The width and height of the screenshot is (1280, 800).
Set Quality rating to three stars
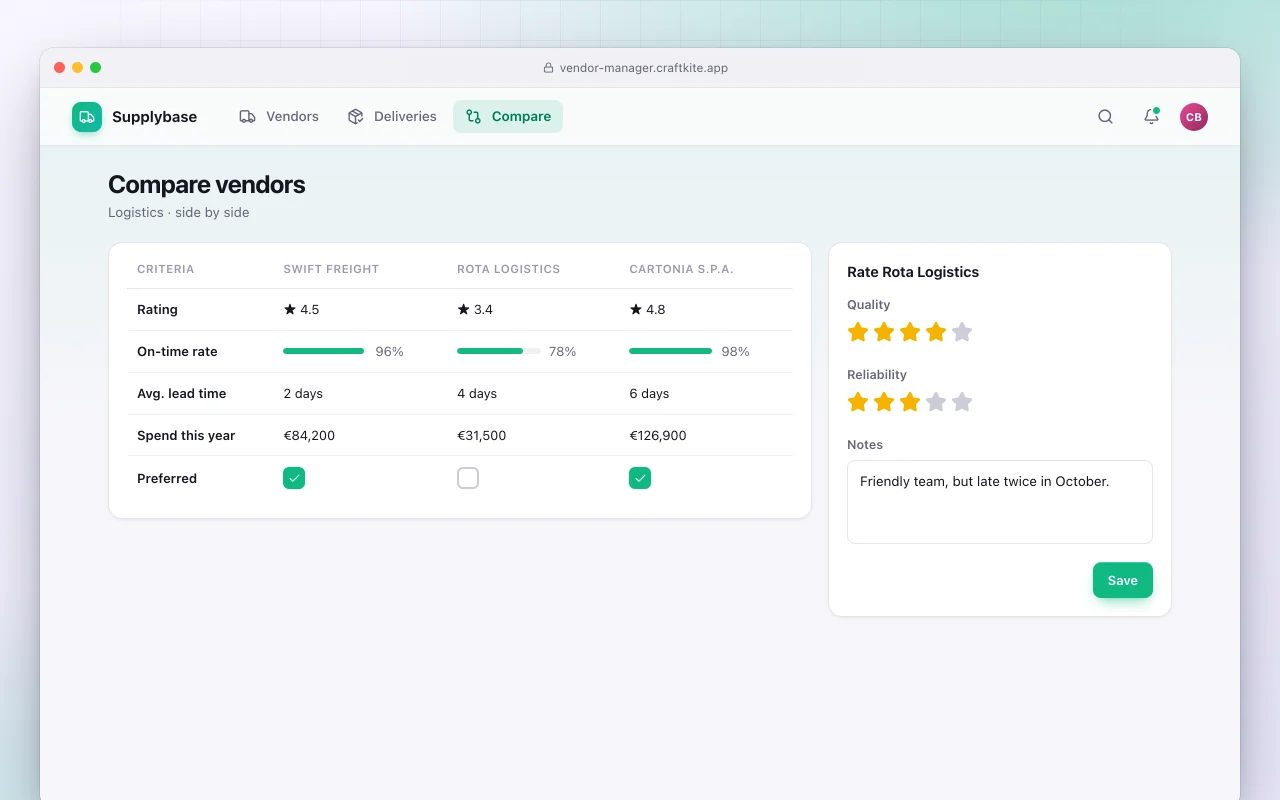click(x=910, y=332)
